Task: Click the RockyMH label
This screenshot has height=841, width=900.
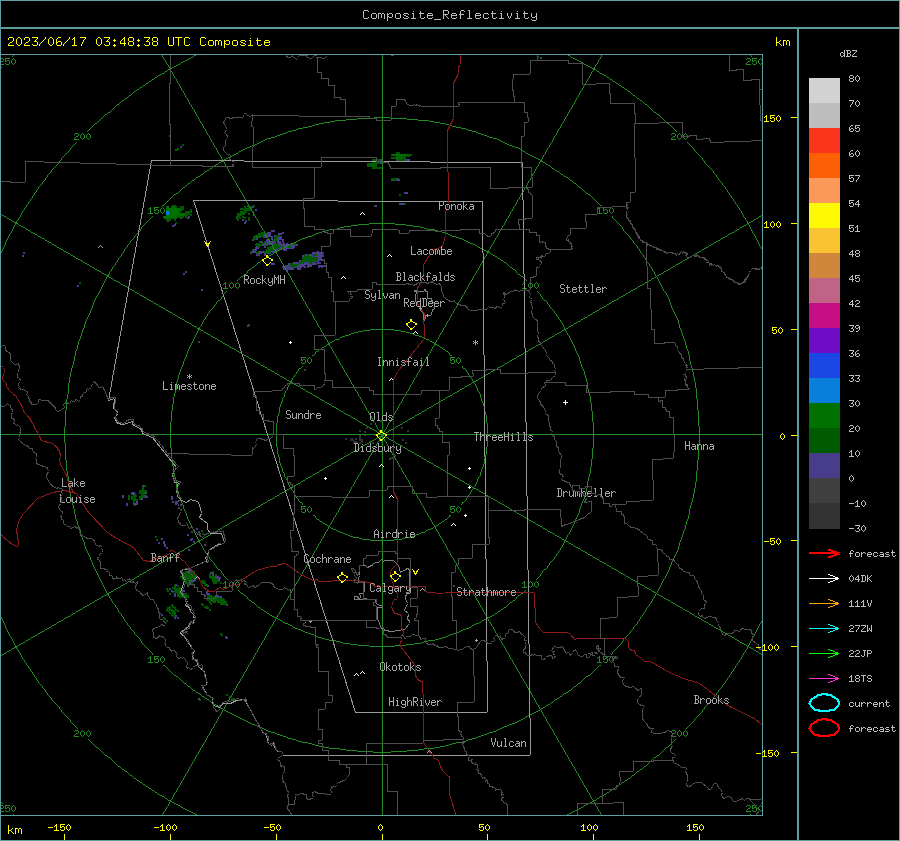Action: [x=264, y=280]
